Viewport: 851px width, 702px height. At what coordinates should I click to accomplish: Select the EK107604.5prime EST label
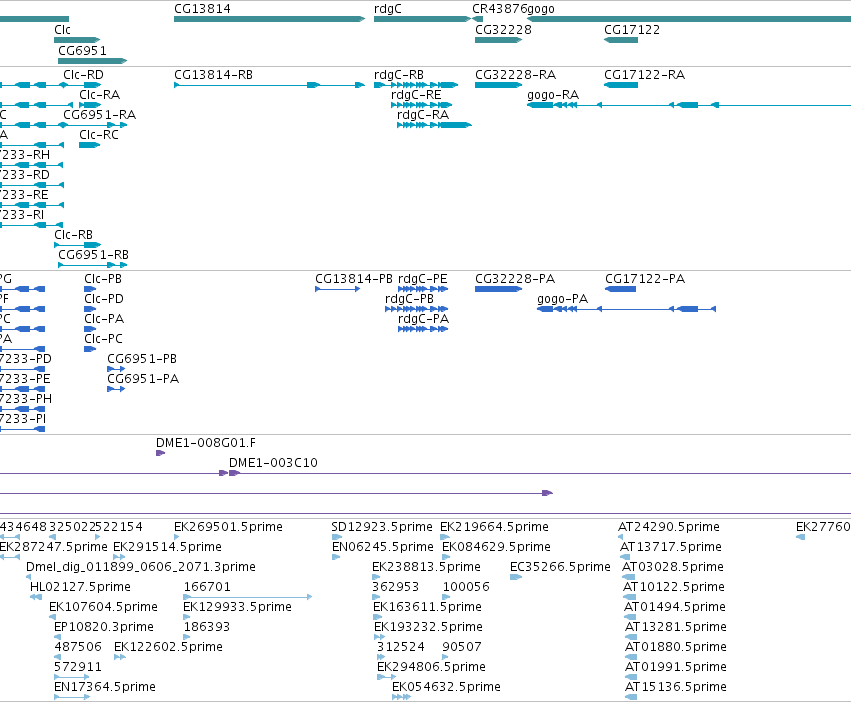pos(103,608)
